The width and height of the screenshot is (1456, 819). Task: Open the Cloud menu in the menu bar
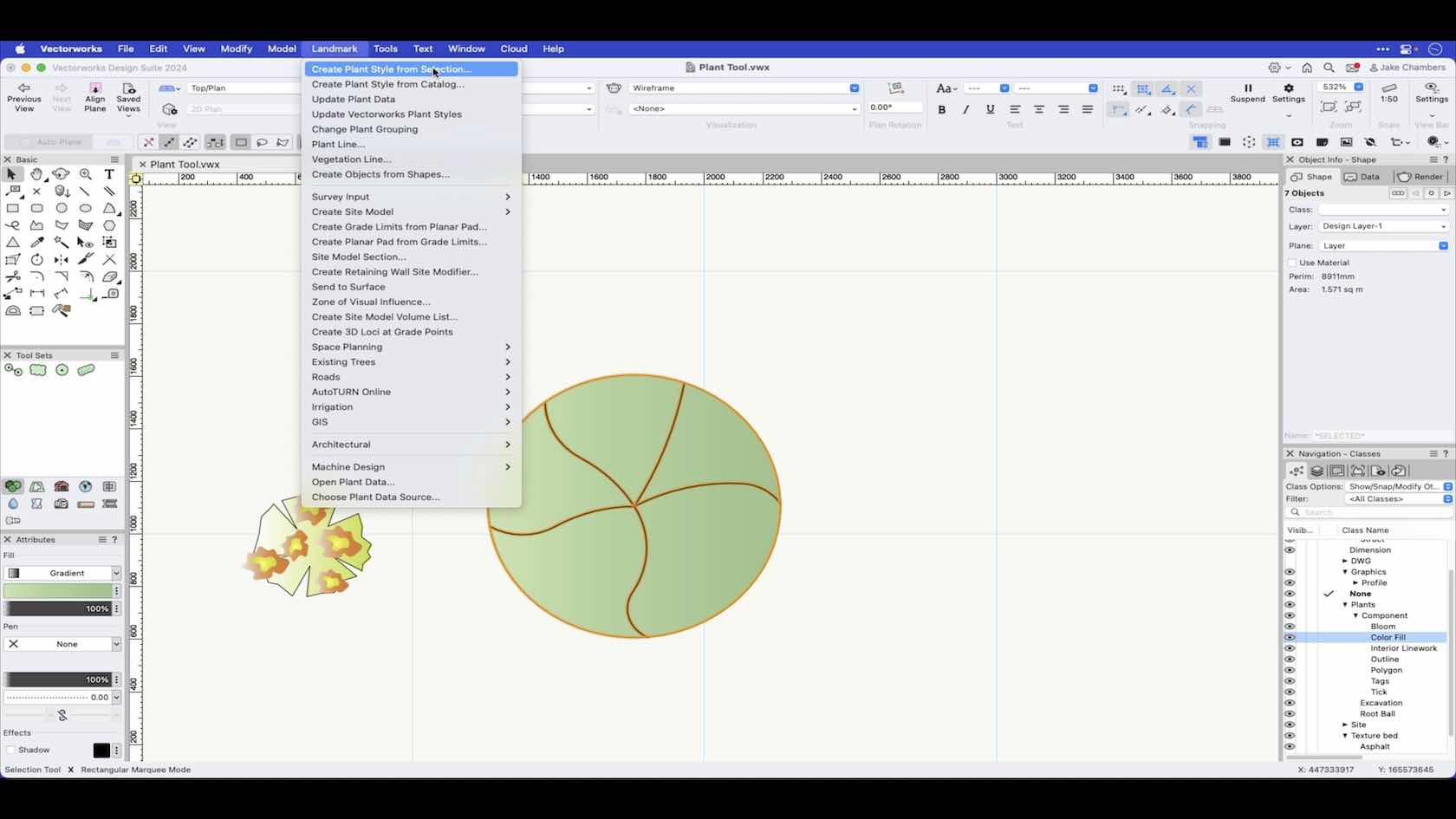pyautogui.click(x=513, y=49)
